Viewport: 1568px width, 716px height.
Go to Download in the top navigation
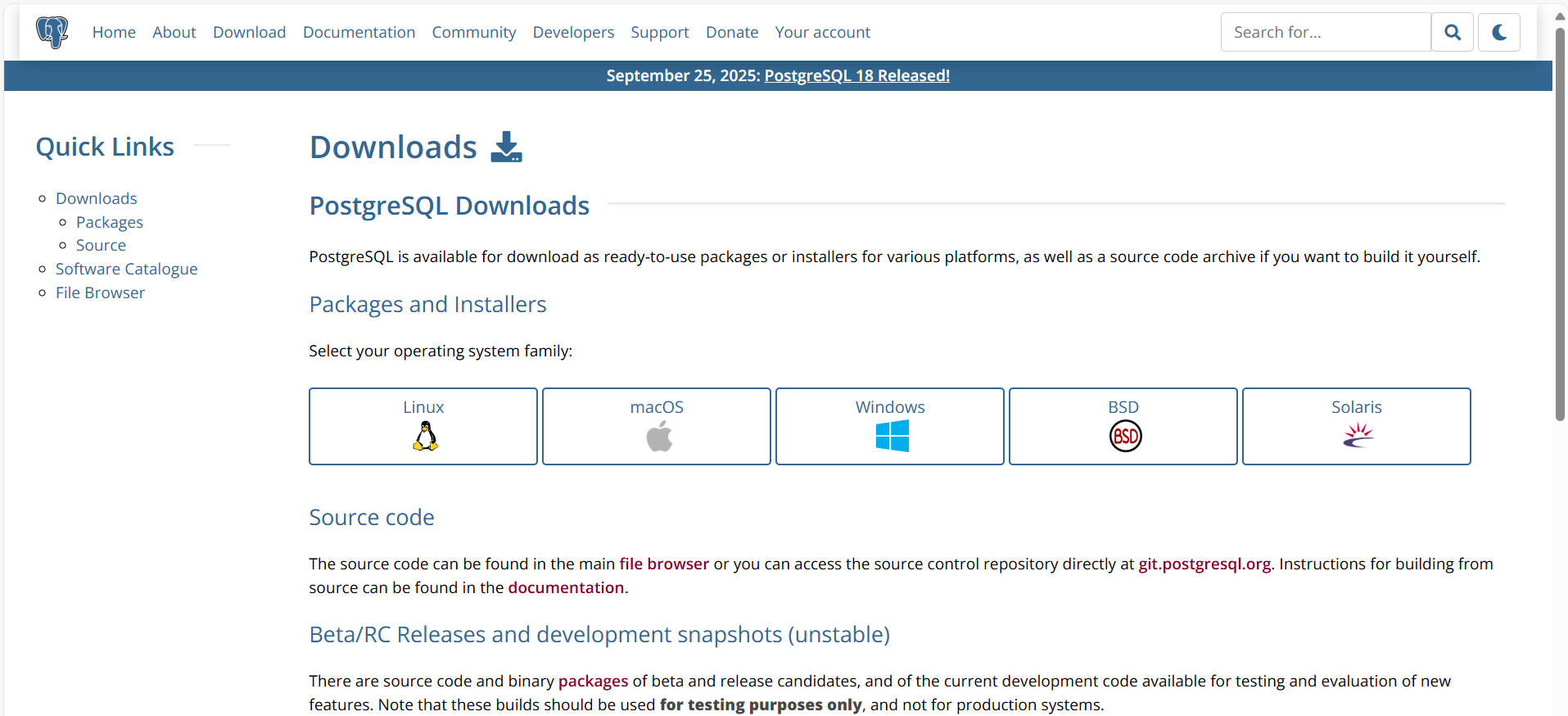[x=249, y=32]
